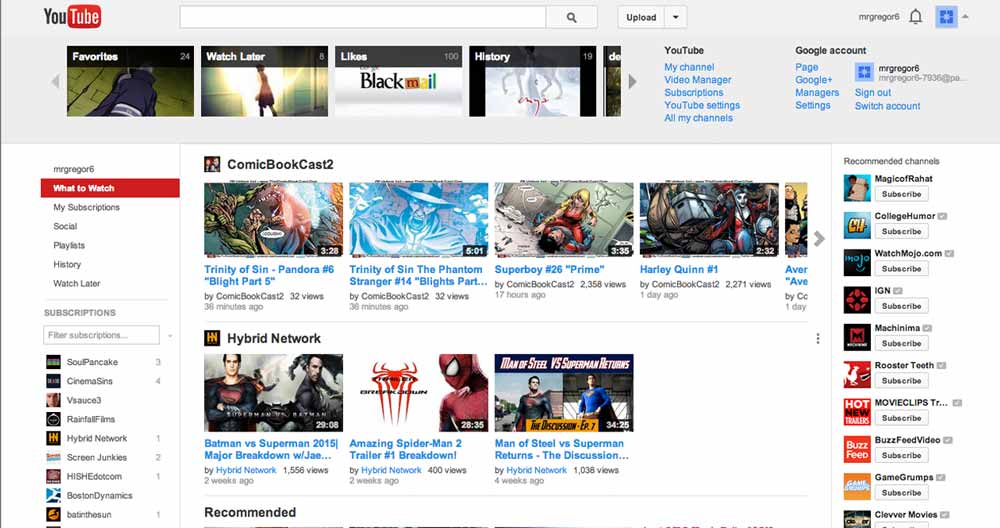Open Man of Steel vs Superman Returns thumbnail
The width and height of the screenshot is (1000, 528).
tap(564, 393)
